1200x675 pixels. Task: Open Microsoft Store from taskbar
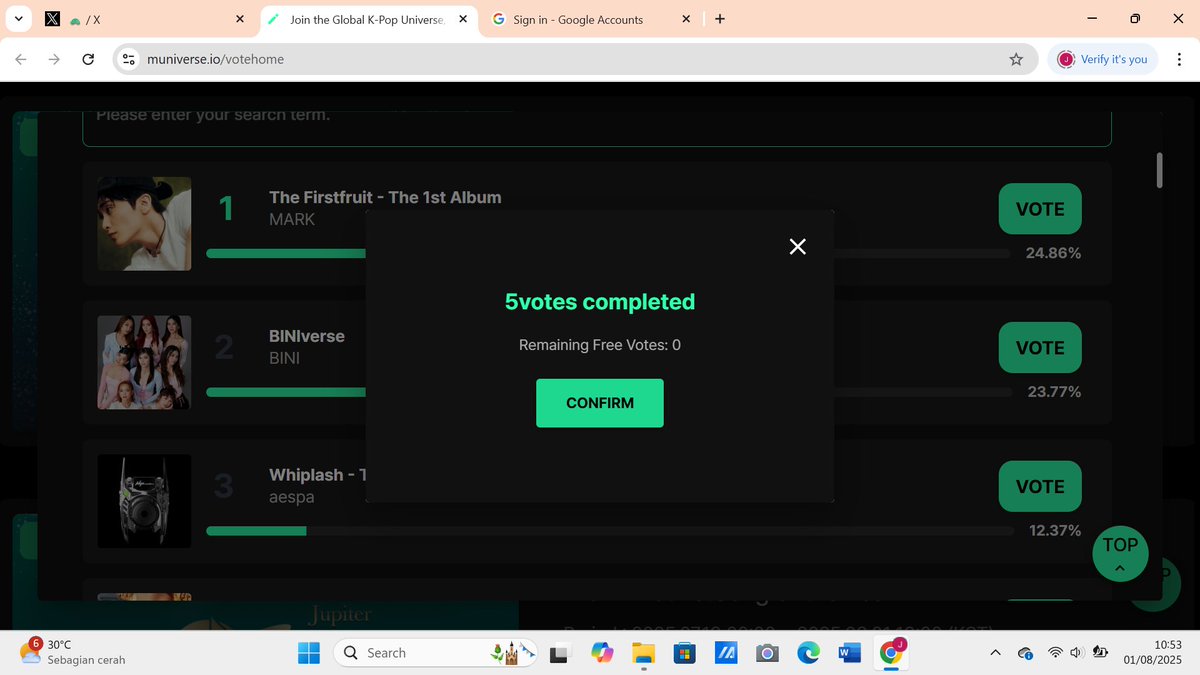click(x=684, y=653)
